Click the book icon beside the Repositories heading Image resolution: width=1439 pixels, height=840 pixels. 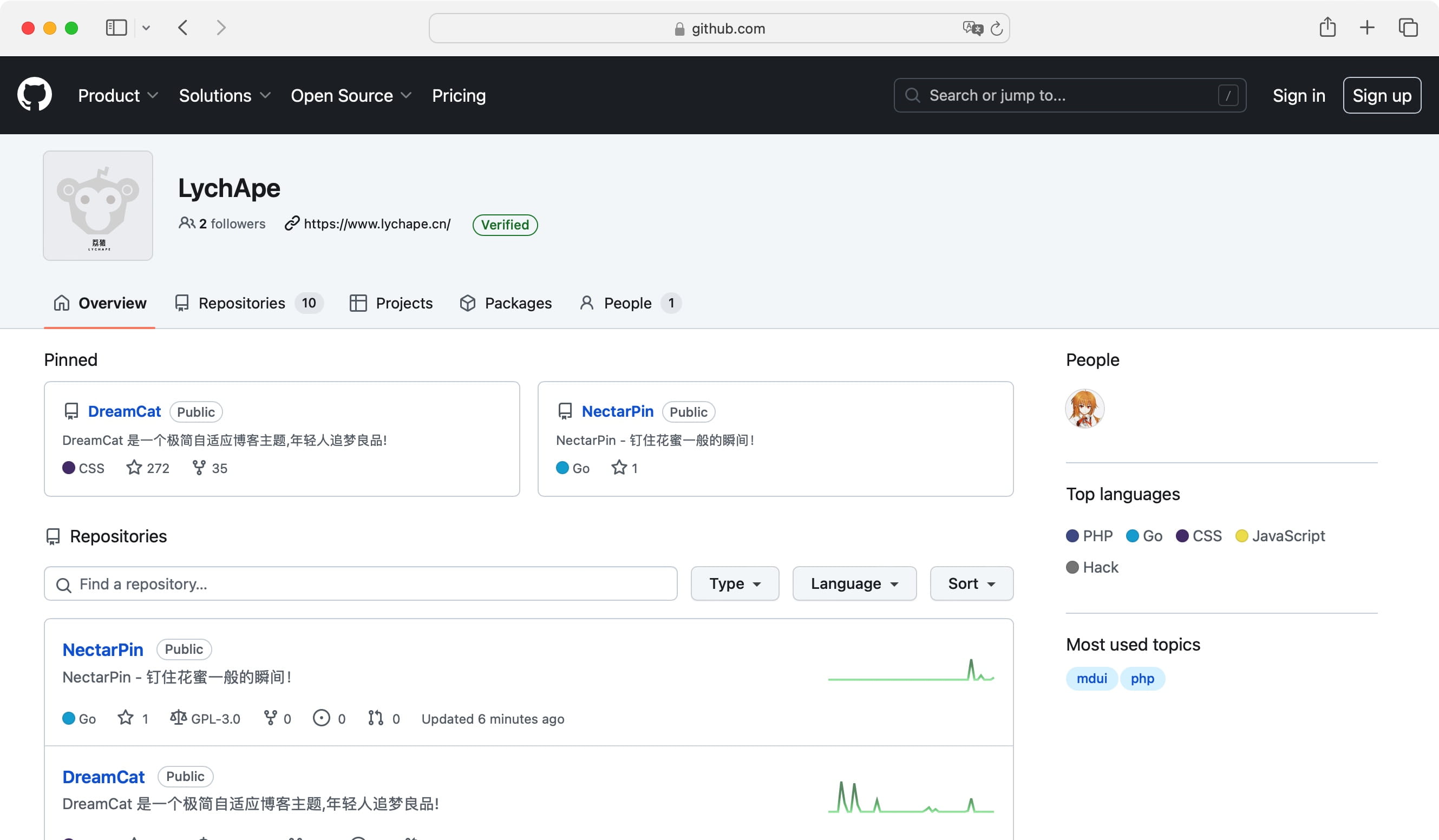pyautogui.click(x=53, y=536)
